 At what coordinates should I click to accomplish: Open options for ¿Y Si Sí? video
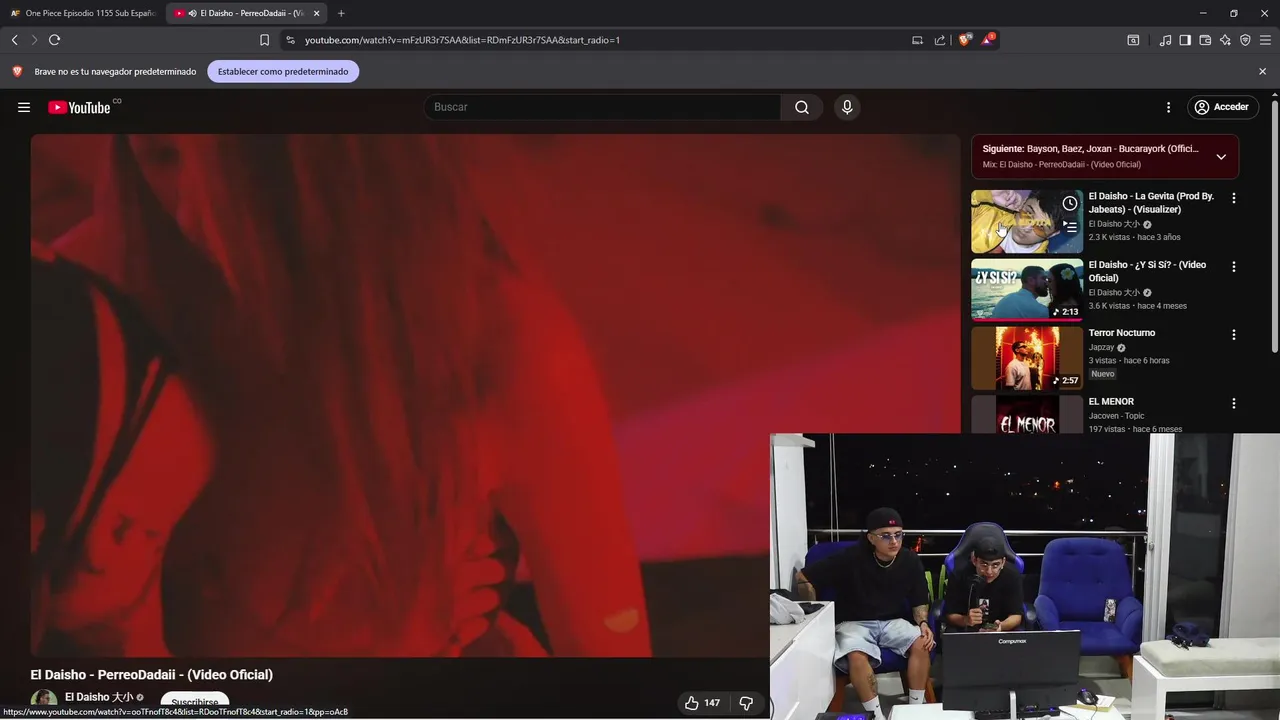point(1233,267)
